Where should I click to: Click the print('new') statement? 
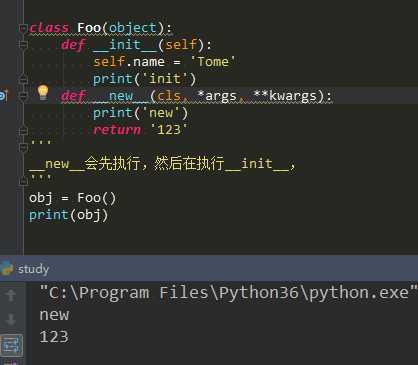pyautogui.click(x=140, y=113)
